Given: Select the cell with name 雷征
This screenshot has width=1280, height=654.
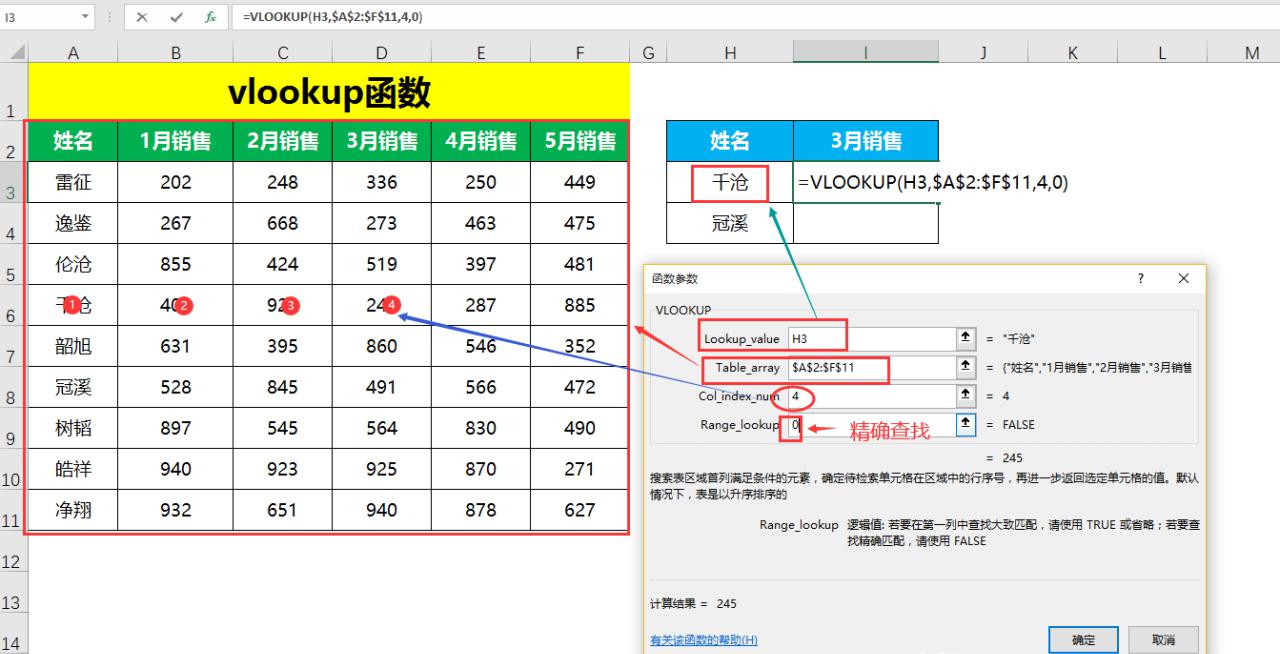Looking at the screenshot, I should [x=73, y=183].
